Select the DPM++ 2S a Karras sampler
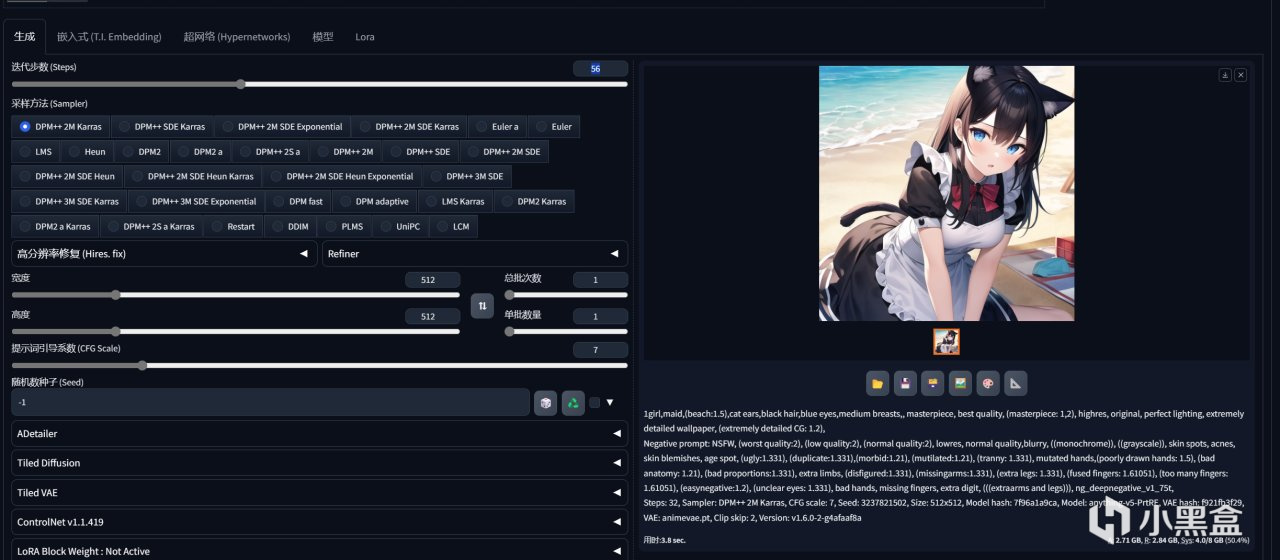The width and height of the screenshot is (1280, 560). [150, 227]
